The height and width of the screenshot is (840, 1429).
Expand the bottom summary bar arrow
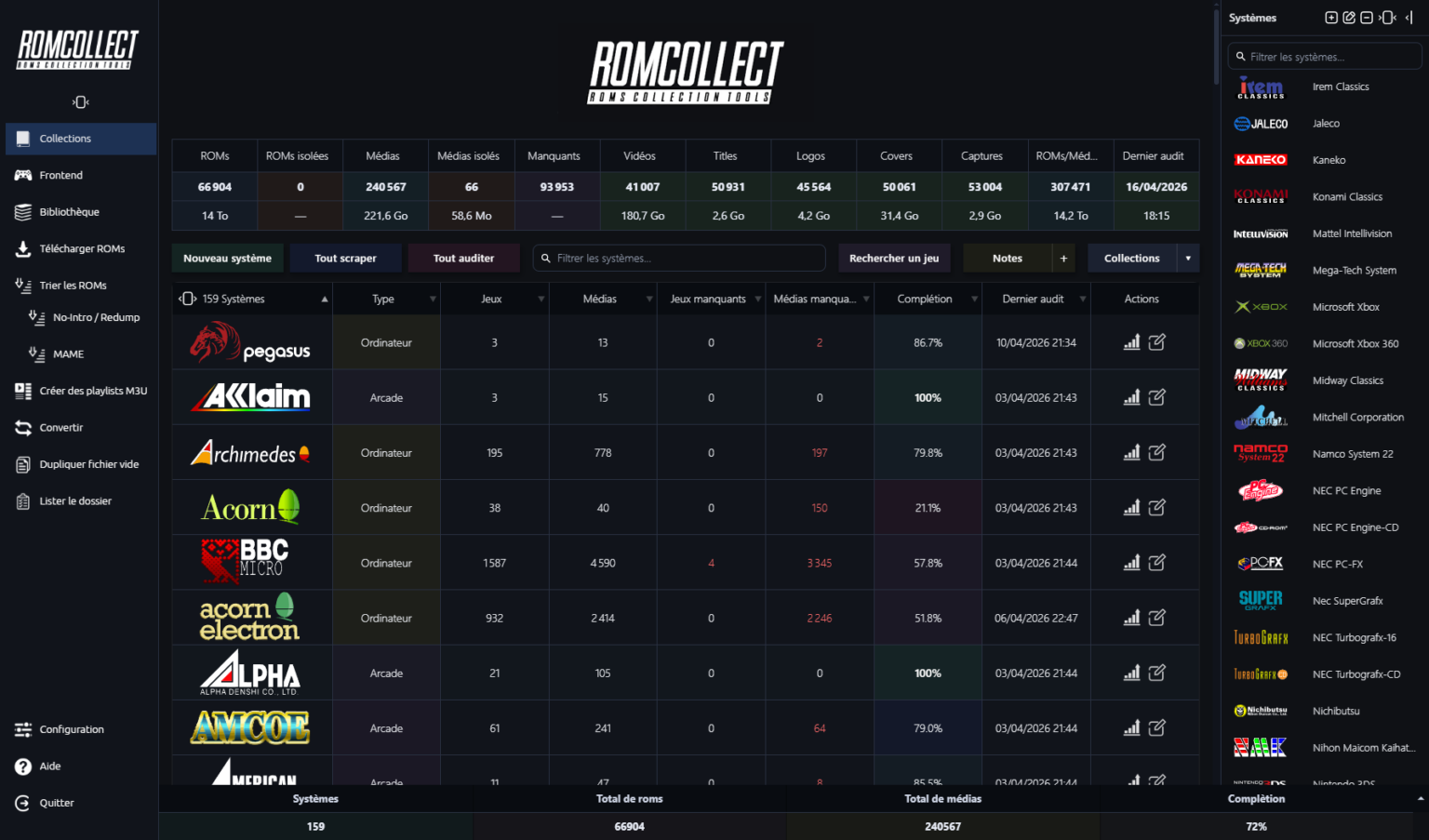(1420, 799)
